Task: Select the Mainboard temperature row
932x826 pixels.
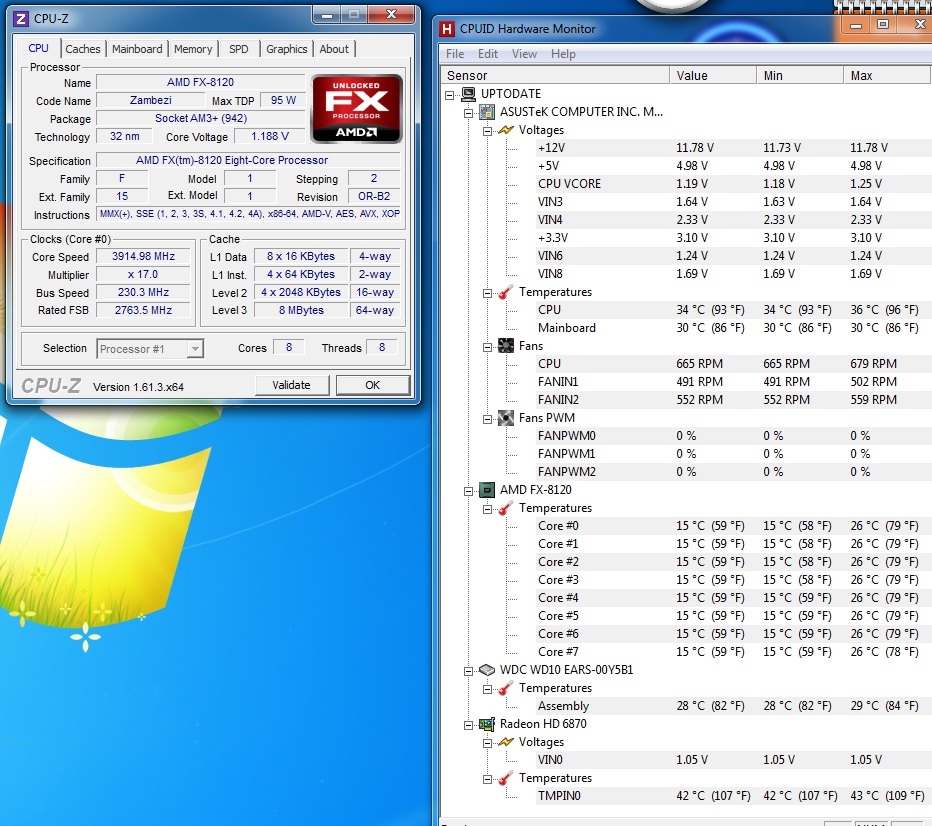Action: pyautogui.click(x=733, y=327)
